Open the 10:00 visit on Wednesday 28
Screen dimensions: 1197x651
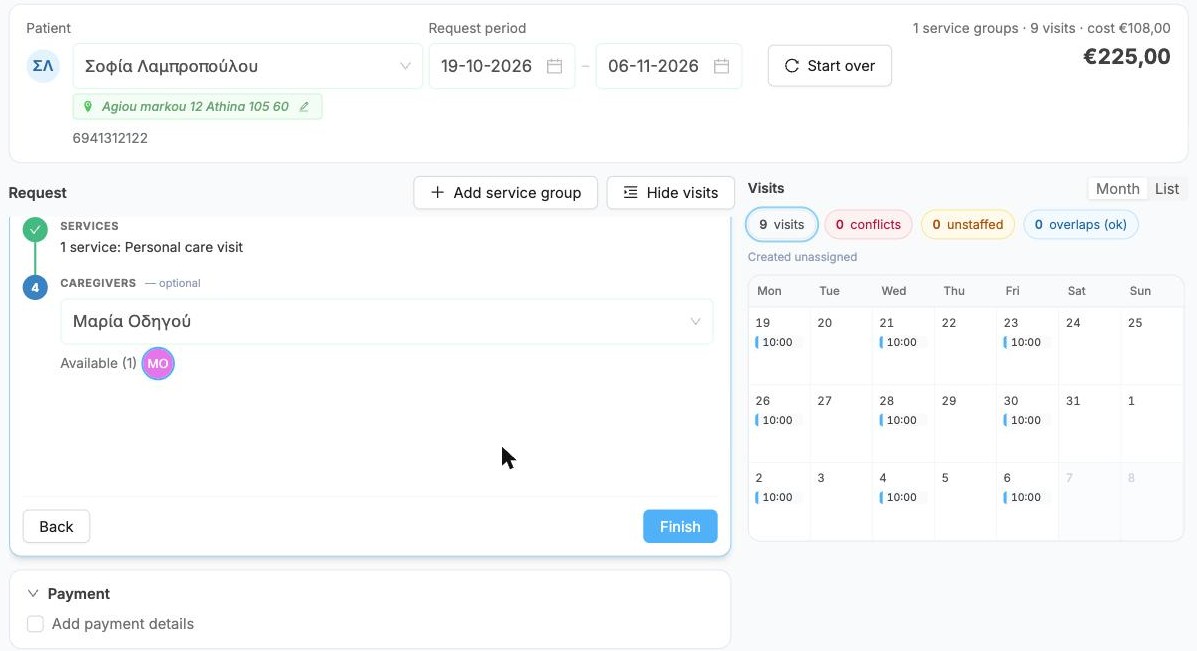901,421
